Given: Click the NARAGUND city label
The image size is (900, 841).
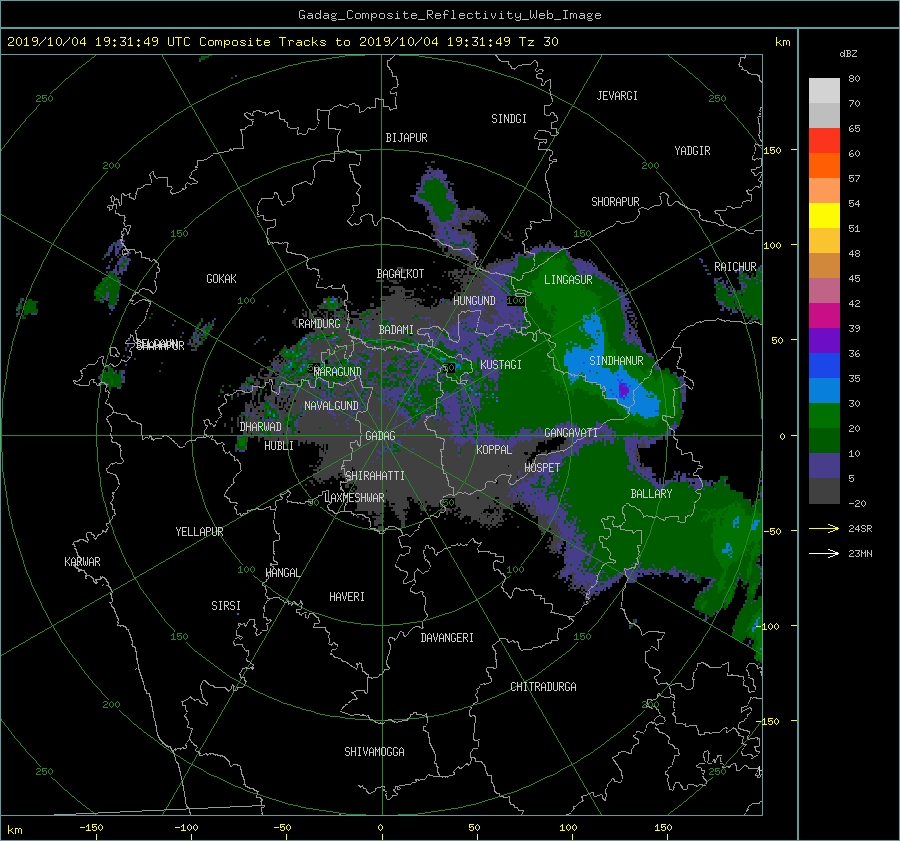Looking at the screenshot, I should click(337, 371).
